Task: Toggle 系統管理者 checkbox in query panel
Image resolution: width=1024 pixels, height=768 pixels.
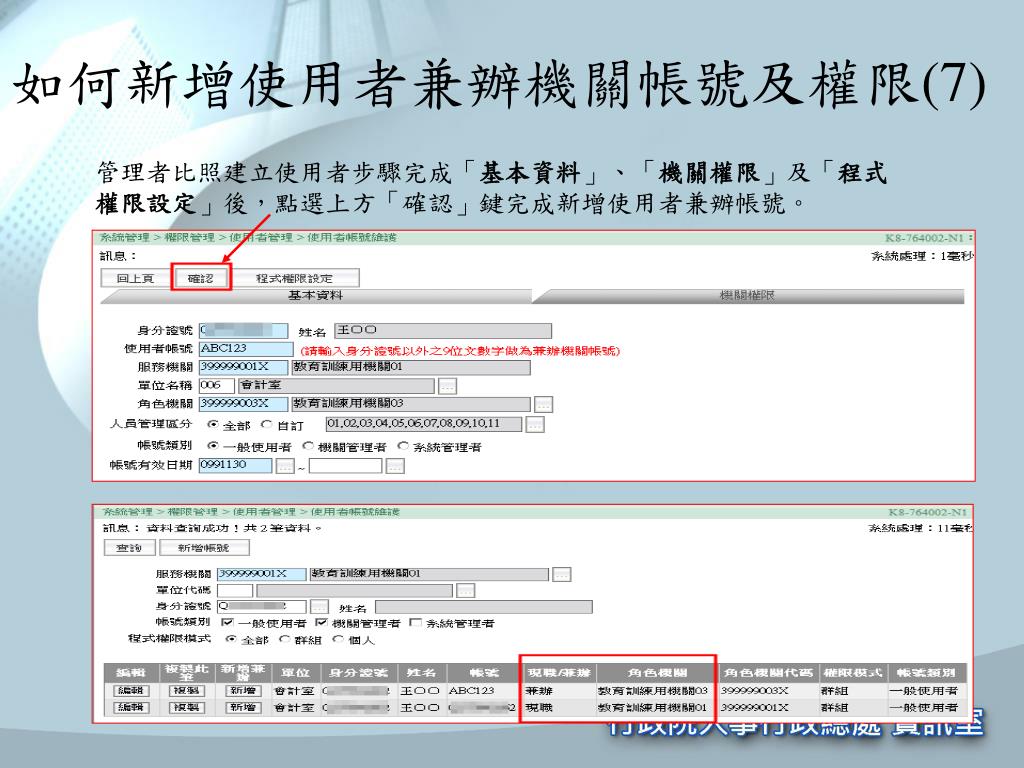Action: coord(415,623)
